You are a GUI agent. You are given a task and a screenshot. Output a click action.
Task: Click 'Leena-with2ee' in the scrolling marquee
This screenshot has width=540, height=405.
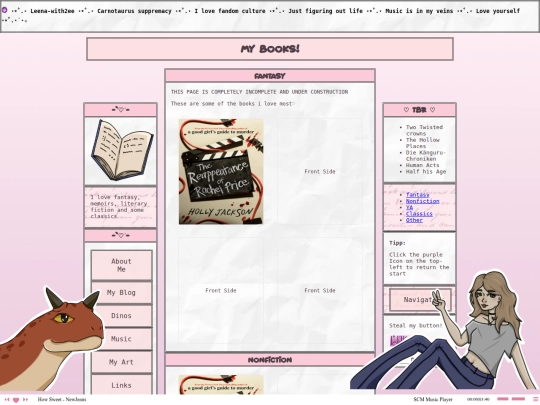coord(52,11)
